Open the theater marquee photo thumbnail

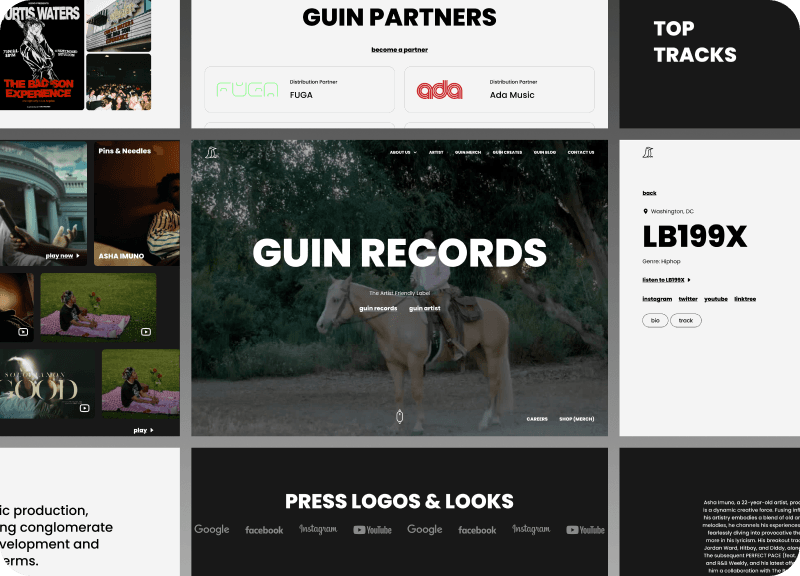click(118, 26)
